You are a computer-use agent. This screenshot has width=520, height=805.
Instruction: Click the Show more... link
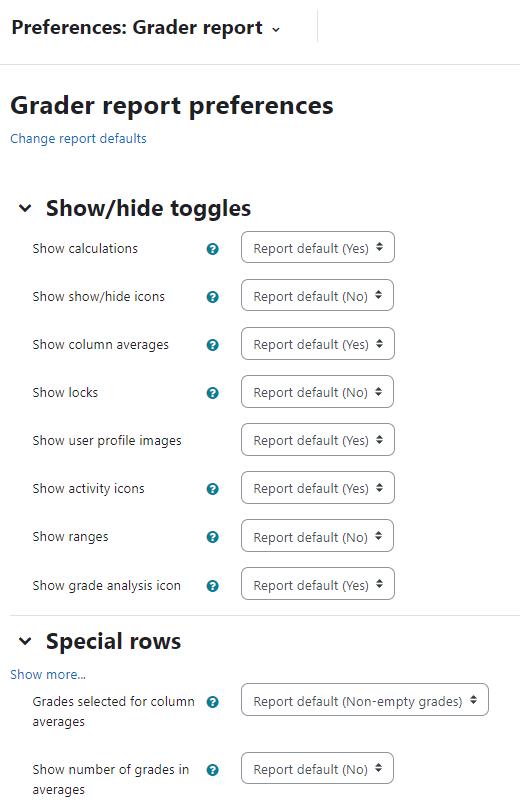click(x=48, y=675)
